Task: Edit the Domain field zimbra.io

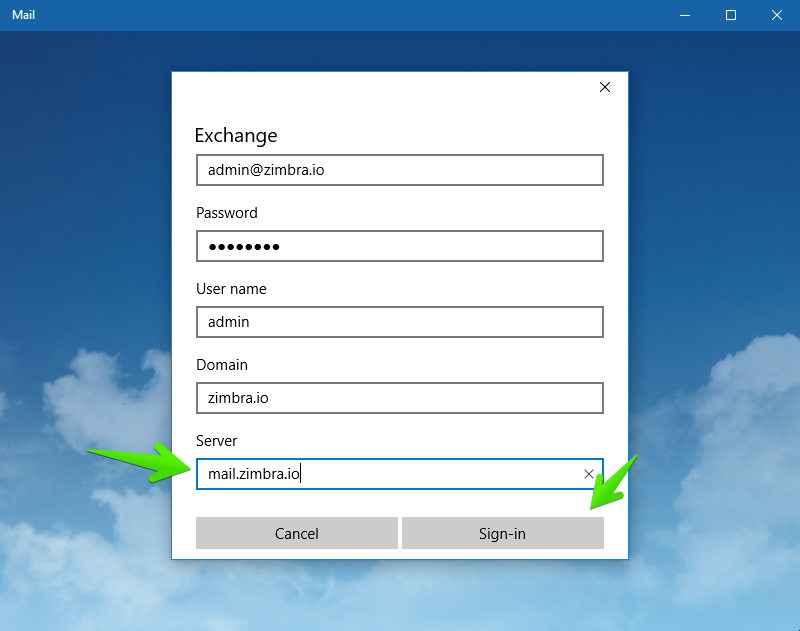Action: click(x=399, y=398)
